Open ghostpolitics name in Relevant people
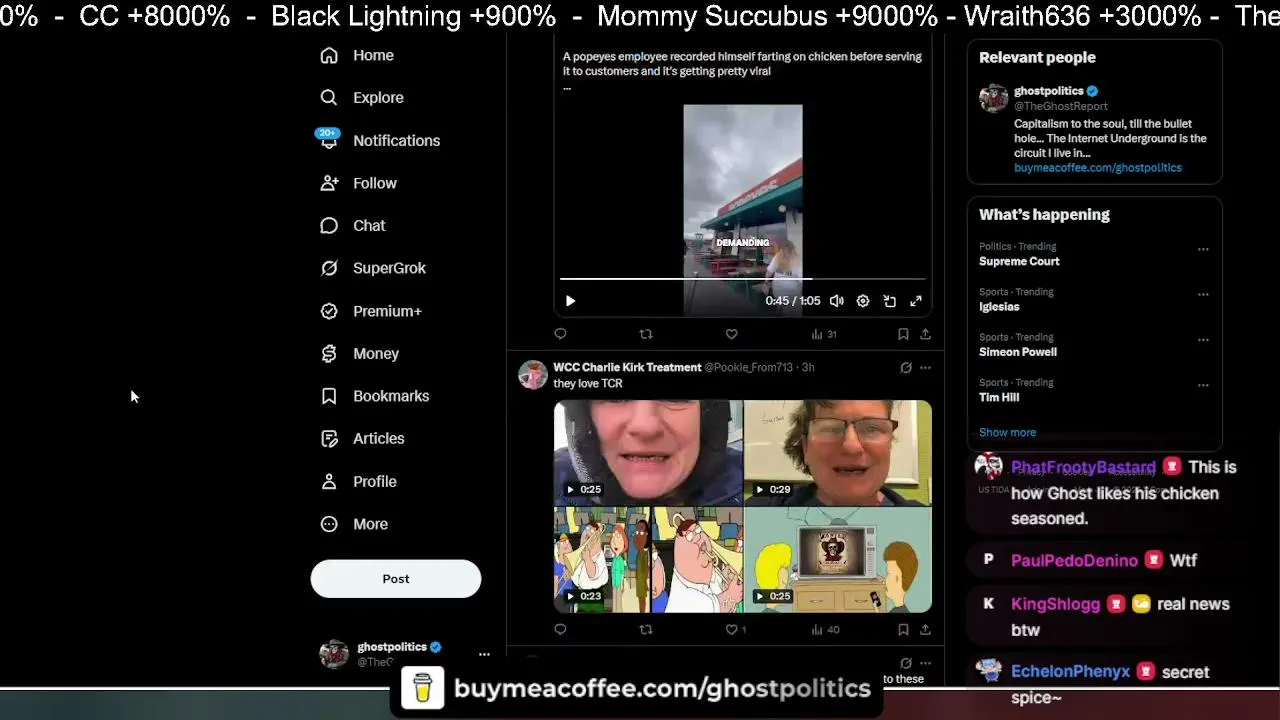1280x720 pixels. [x=1049, y=91]
